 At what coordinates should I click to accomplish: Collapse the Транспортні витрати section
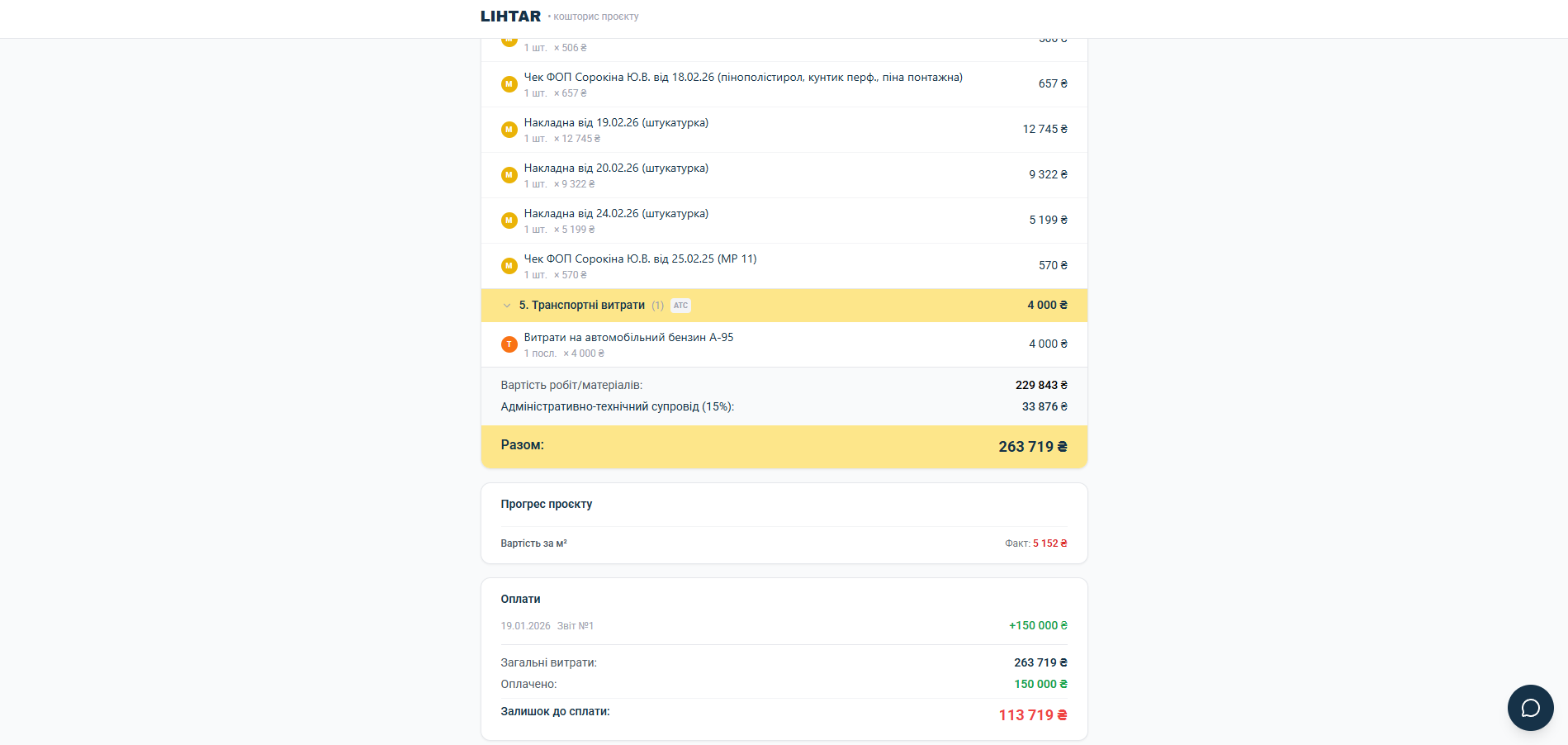pos(506,305)
